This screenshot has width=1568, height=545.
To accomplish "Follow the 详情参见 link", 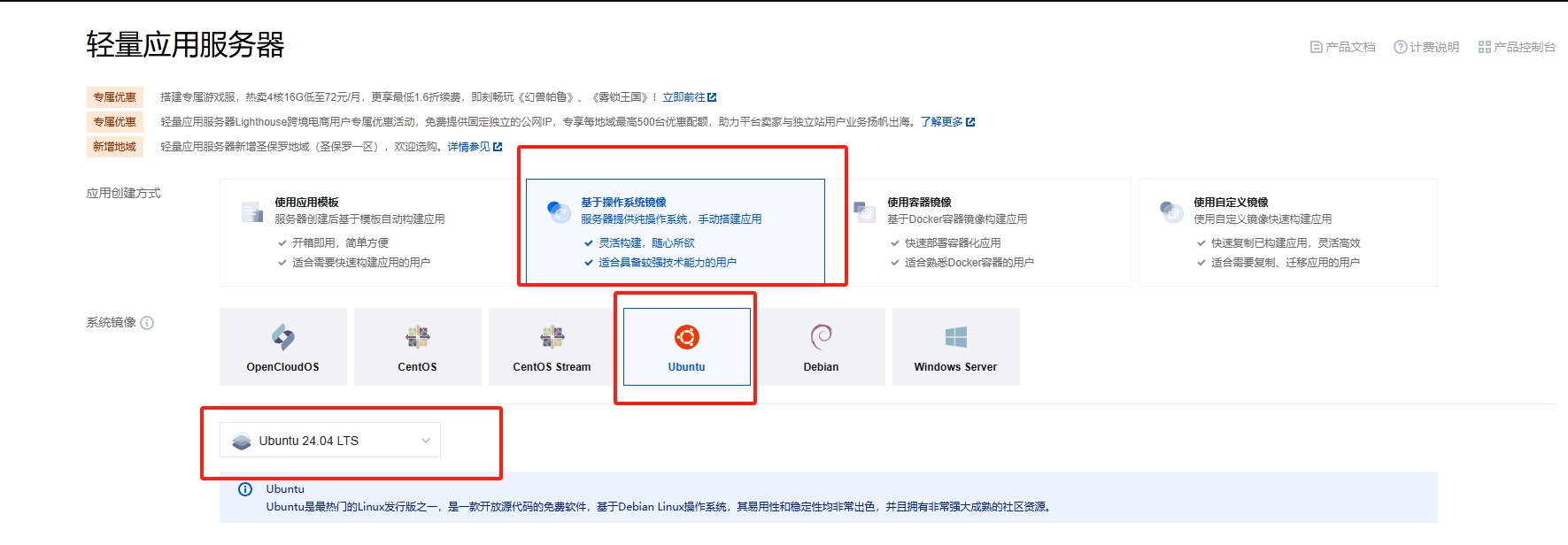I will 468,147.
